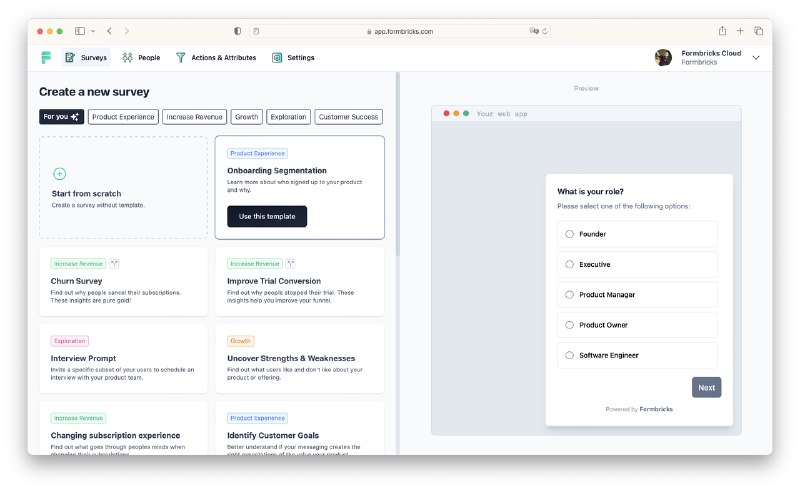Open Changing subscription experience template
The width and height of the screenshot is (800, 491).
pos(123,429)
